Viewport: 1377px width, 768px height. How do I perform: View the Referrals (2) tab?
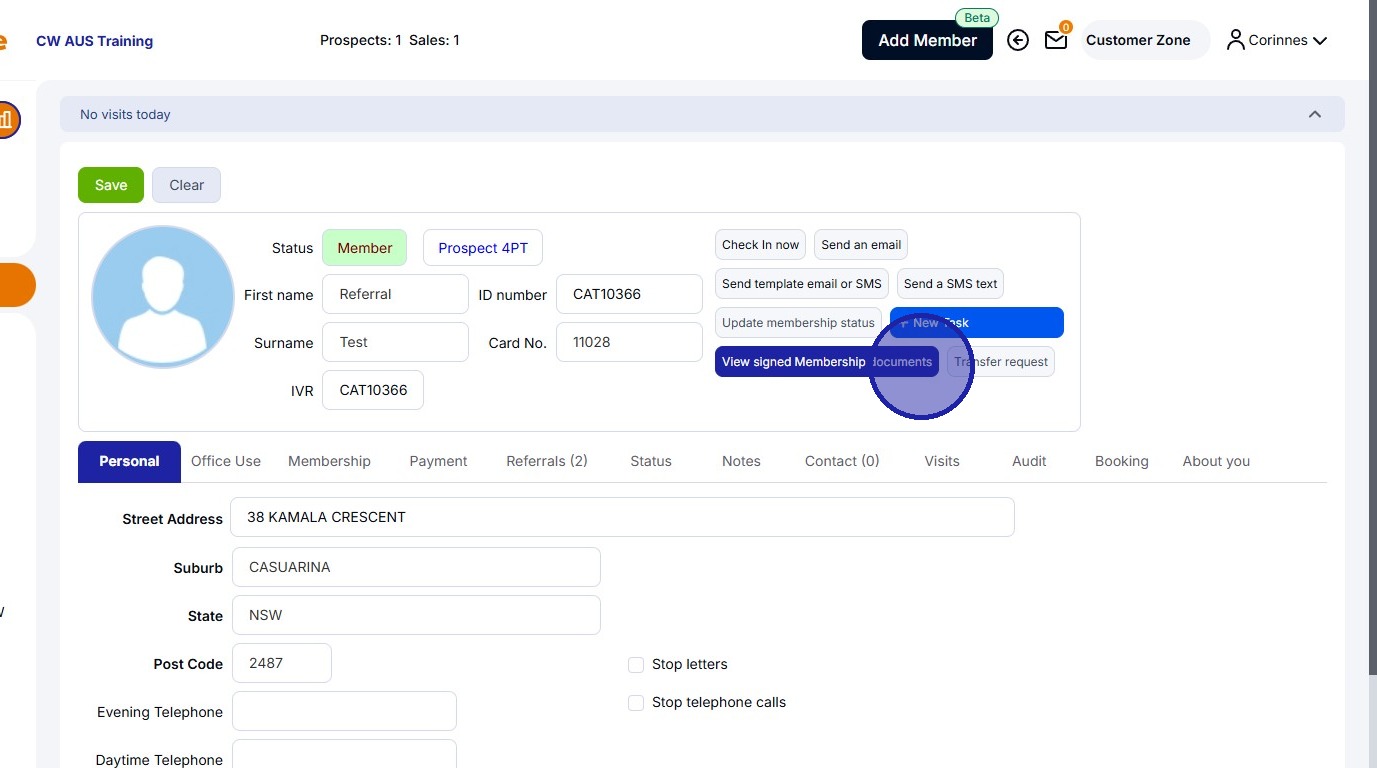point(547,461)
